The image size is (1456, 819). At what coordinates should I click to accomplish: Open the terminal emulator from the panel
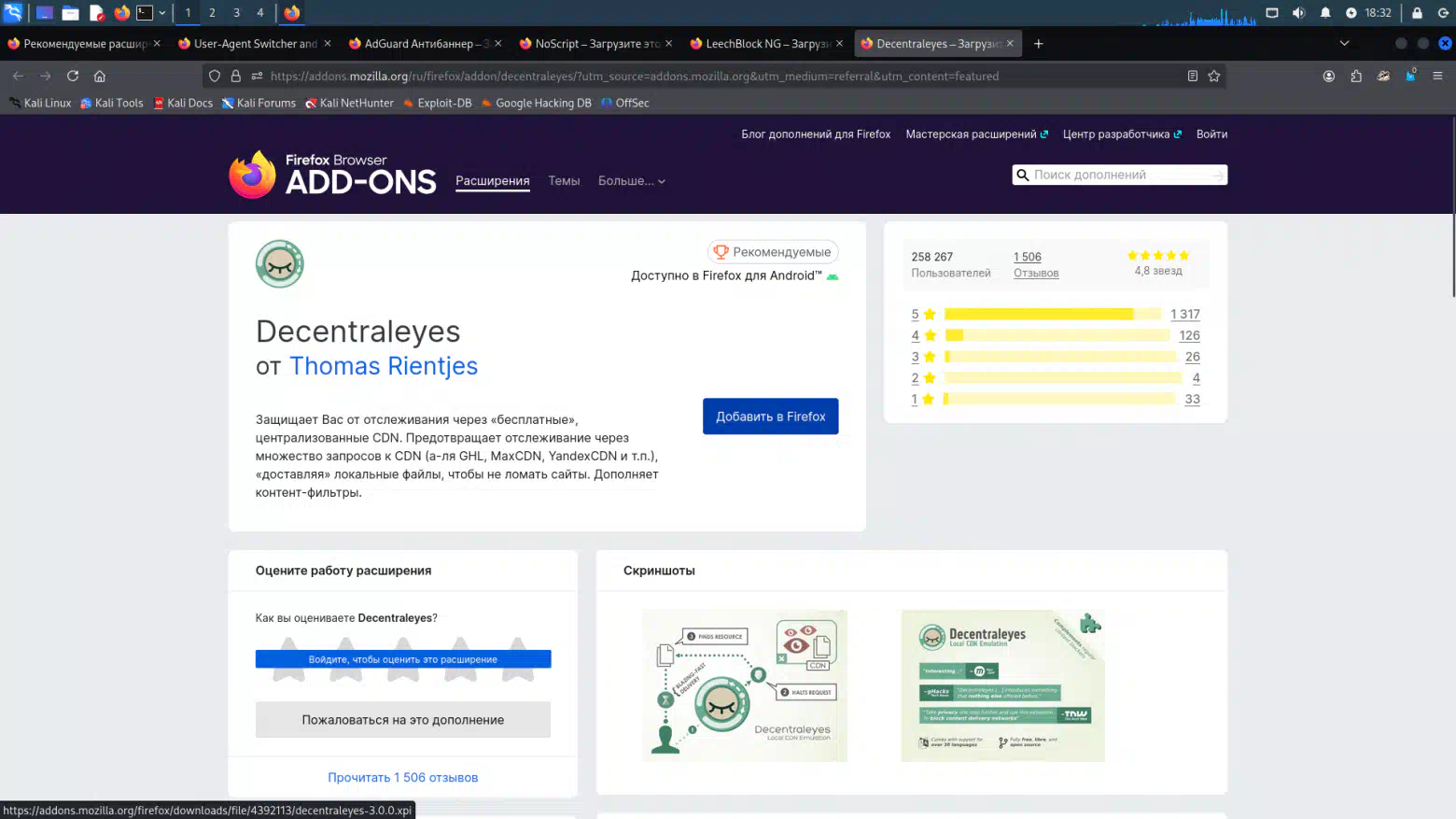(x=145, y=13)
